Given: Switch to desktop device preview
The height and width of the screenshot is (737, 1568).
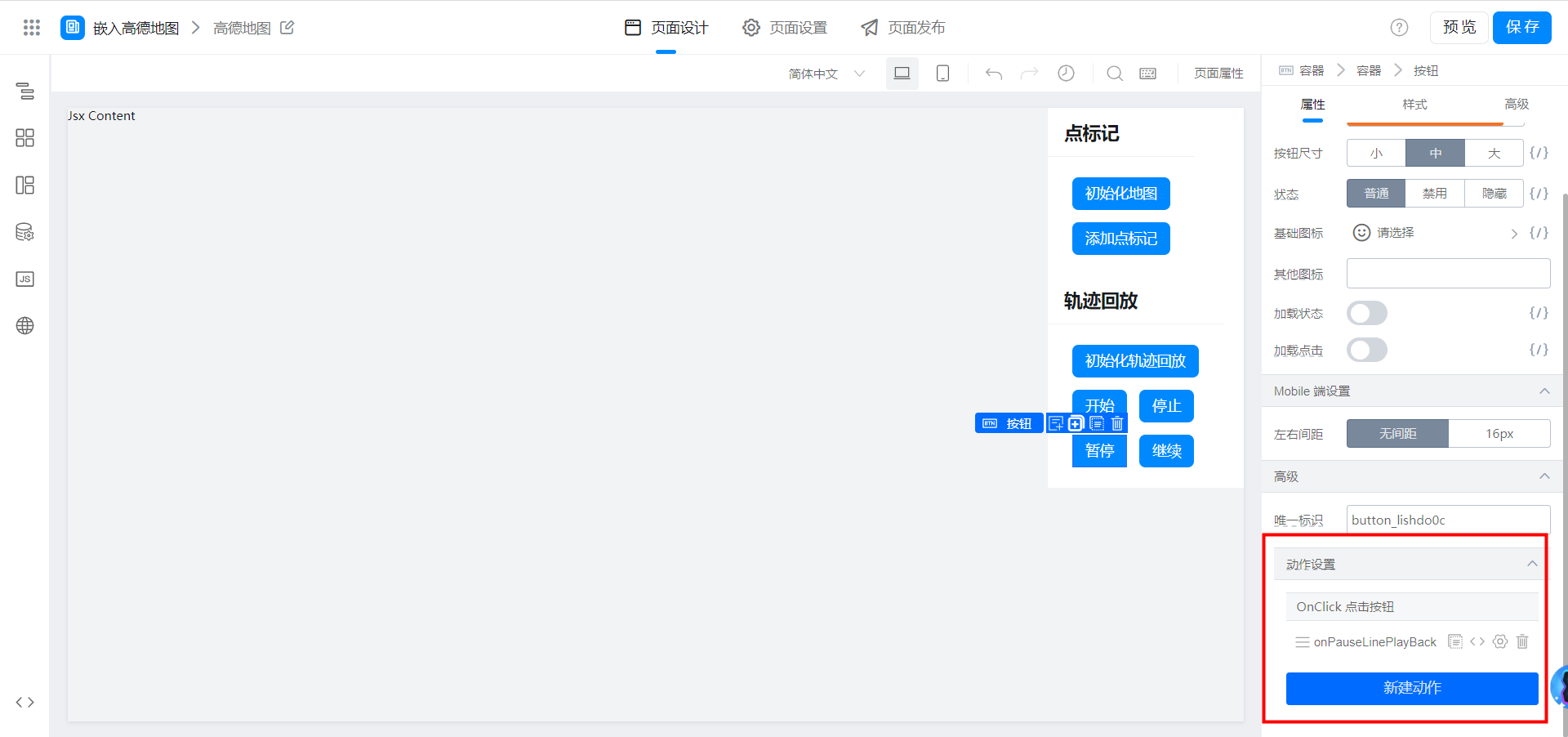Looking at the screenshot, I should [902, 74].
